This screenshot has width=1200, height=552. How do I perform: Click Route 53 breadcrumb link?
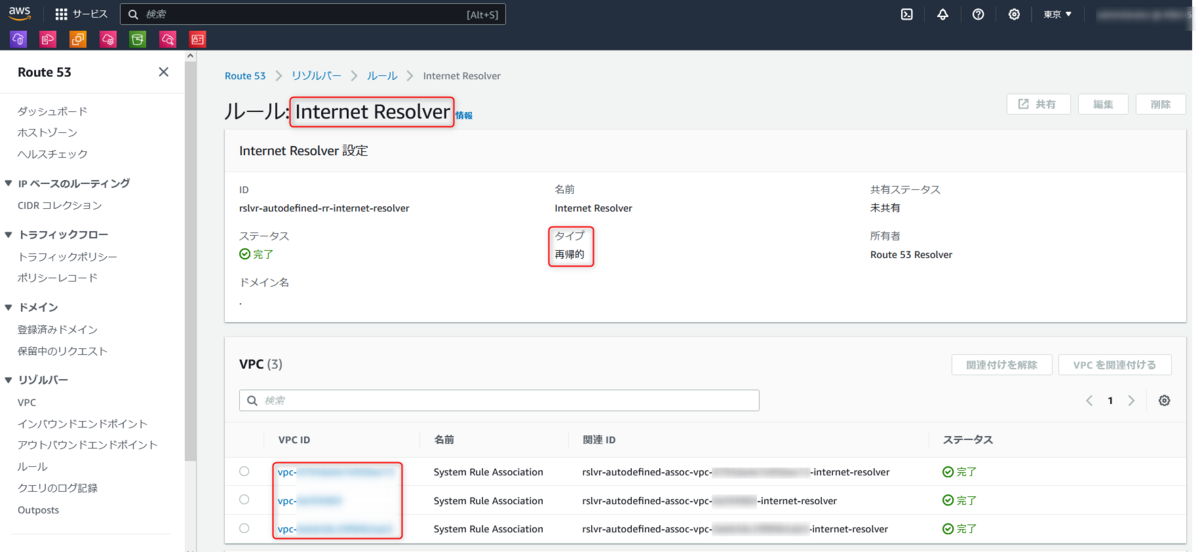click(x=245, y=76)
